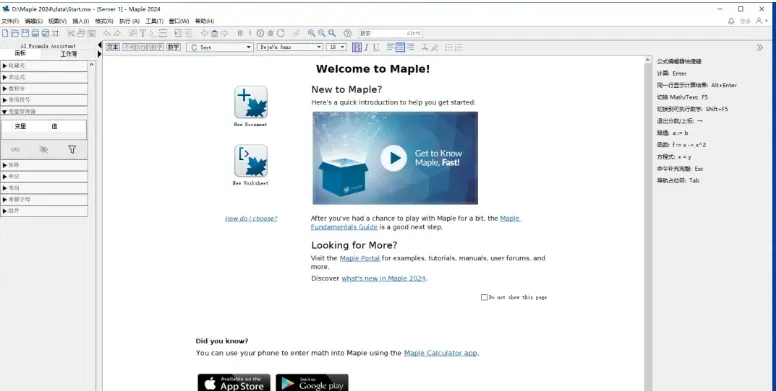Viewport: 776px width, 391px height.
Task: Create a new file from the toolbar
Action: (x=5, y=33)
